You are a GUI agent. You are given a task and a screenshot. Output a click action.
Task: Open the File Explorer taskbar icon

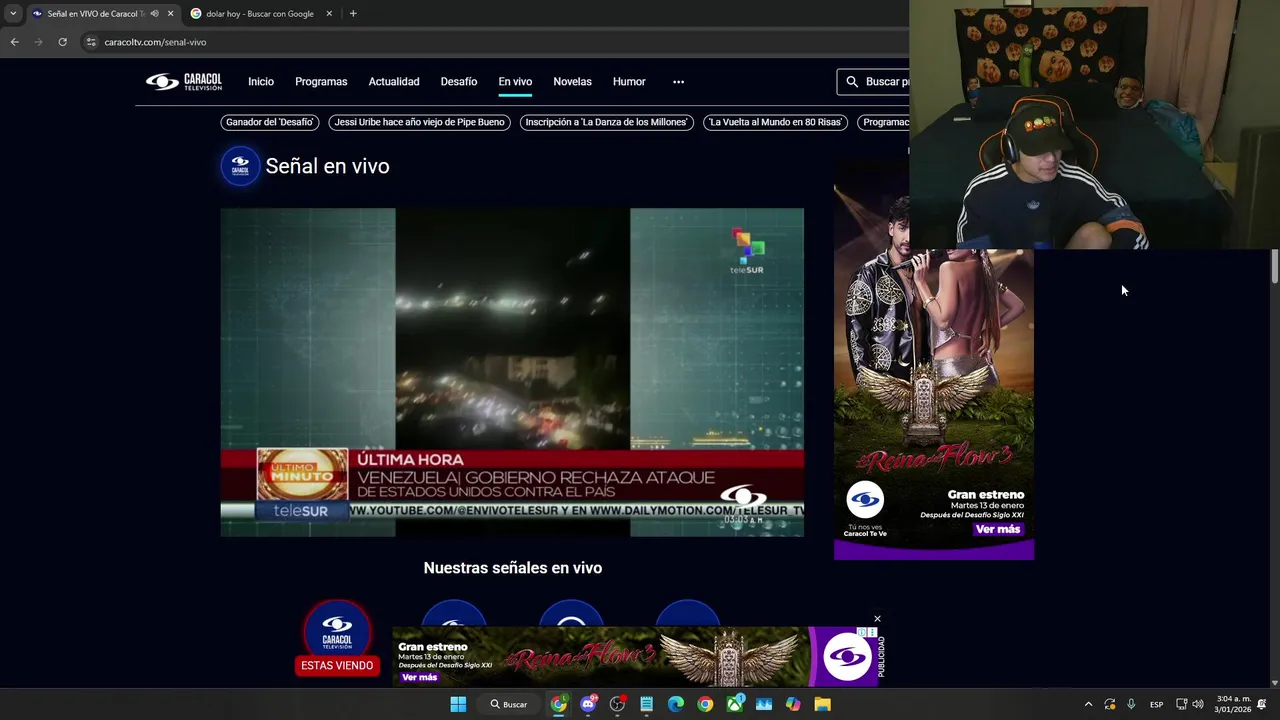tap(822, 704)
